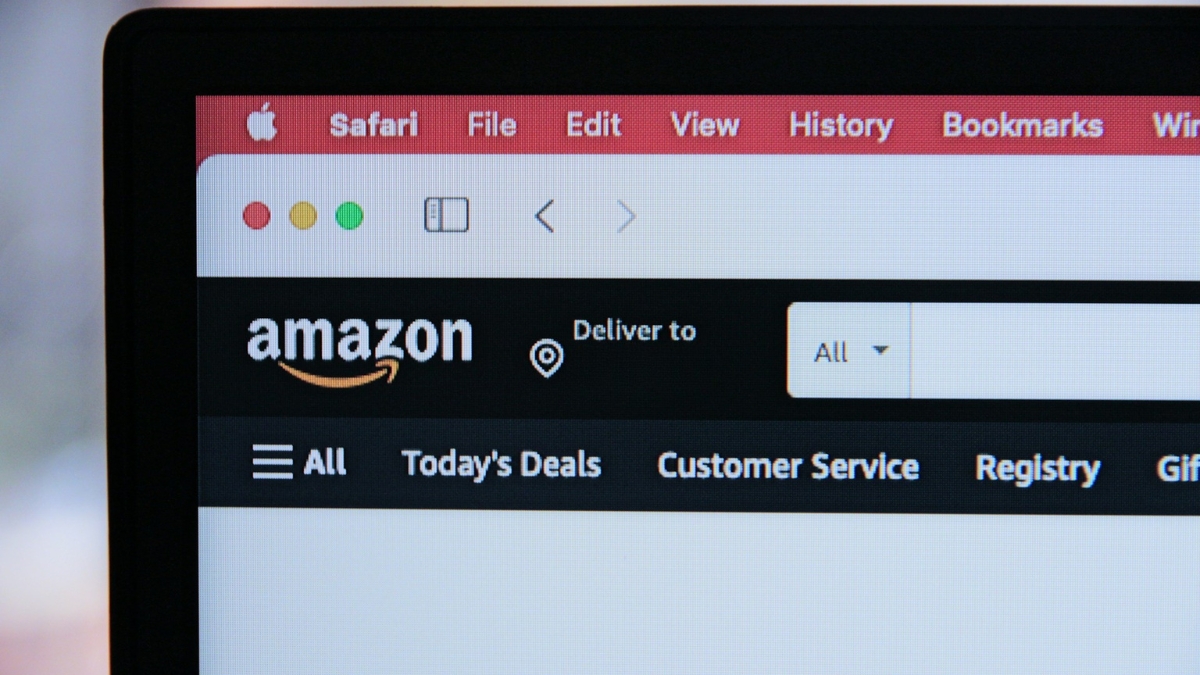Click the yellow minimize window button
The width and height of the screenshot is (1200, 675).
[x=303, y=215]
